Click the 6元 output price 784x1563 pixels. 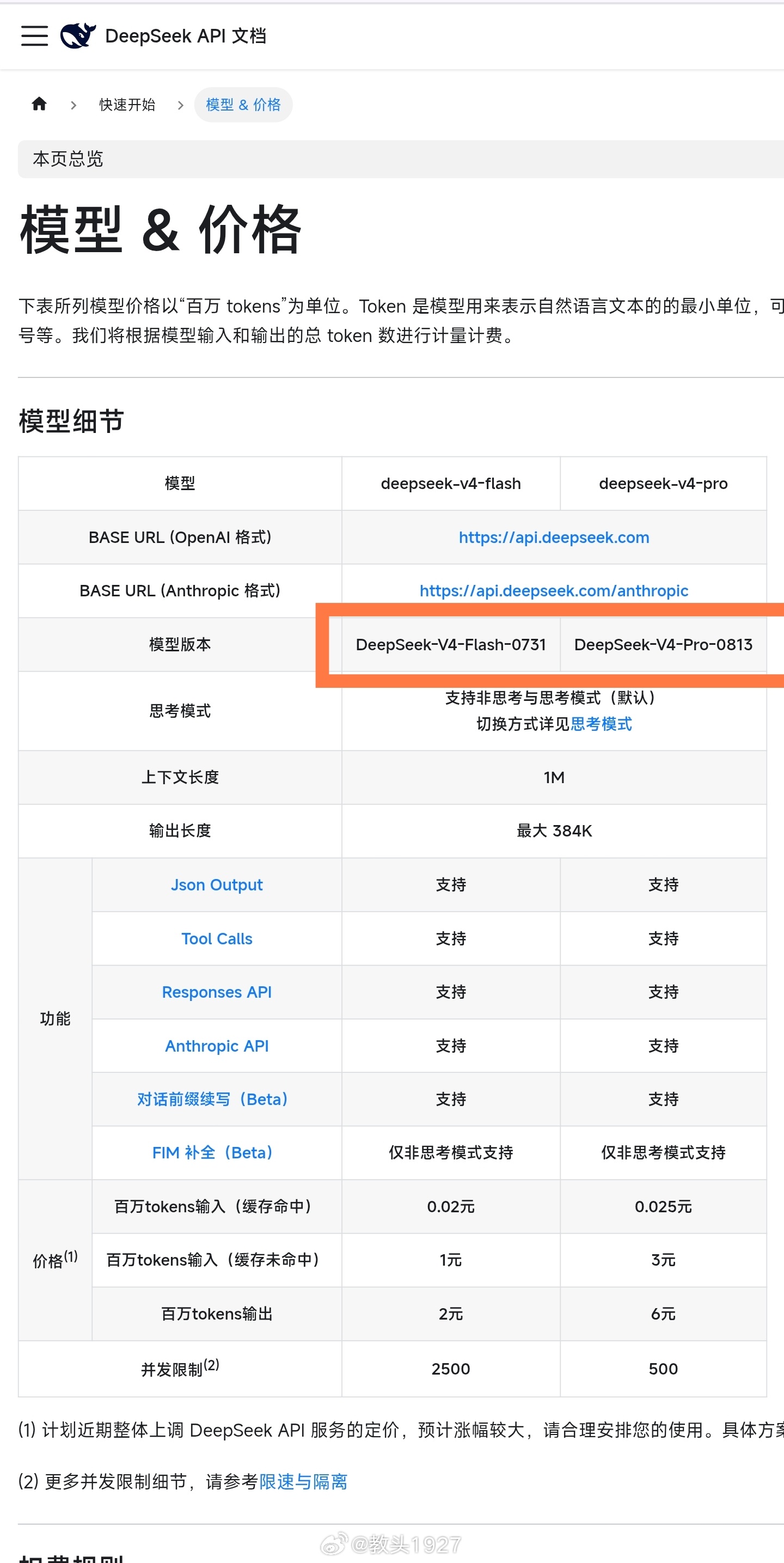pyautogui.click(x=663, y=1314)
